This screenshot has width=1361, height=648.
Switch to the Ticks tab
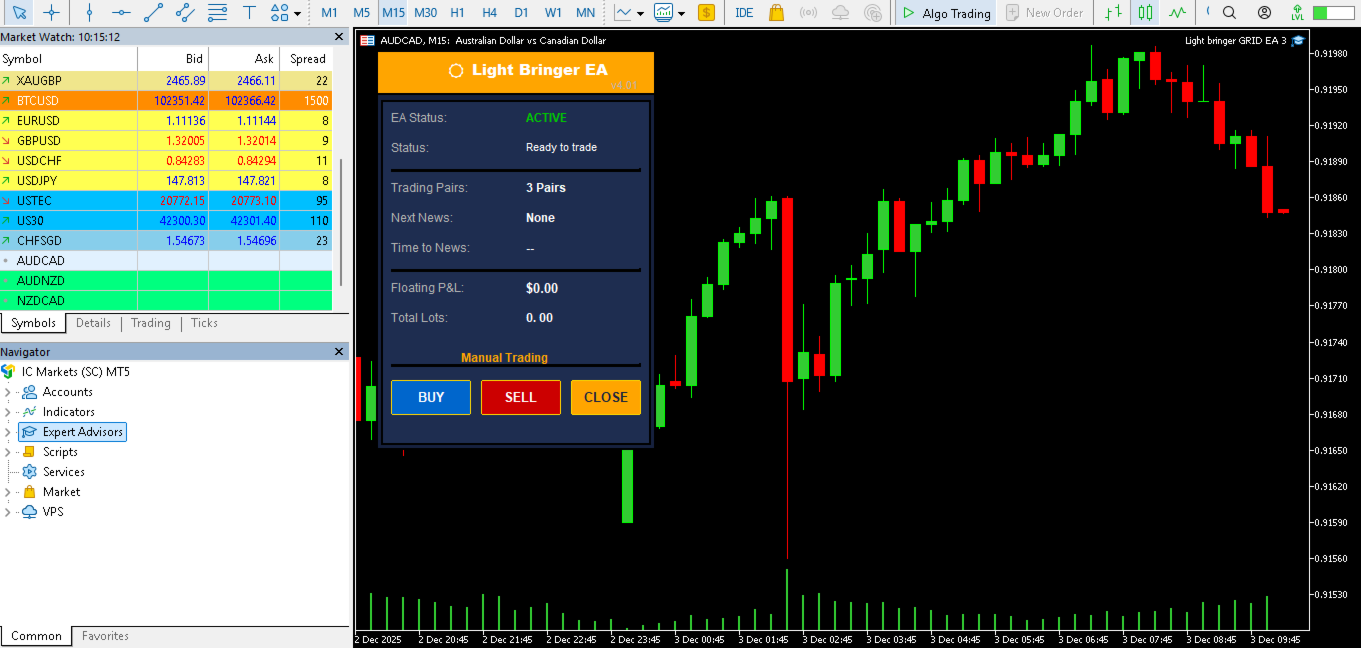point(204,323)
